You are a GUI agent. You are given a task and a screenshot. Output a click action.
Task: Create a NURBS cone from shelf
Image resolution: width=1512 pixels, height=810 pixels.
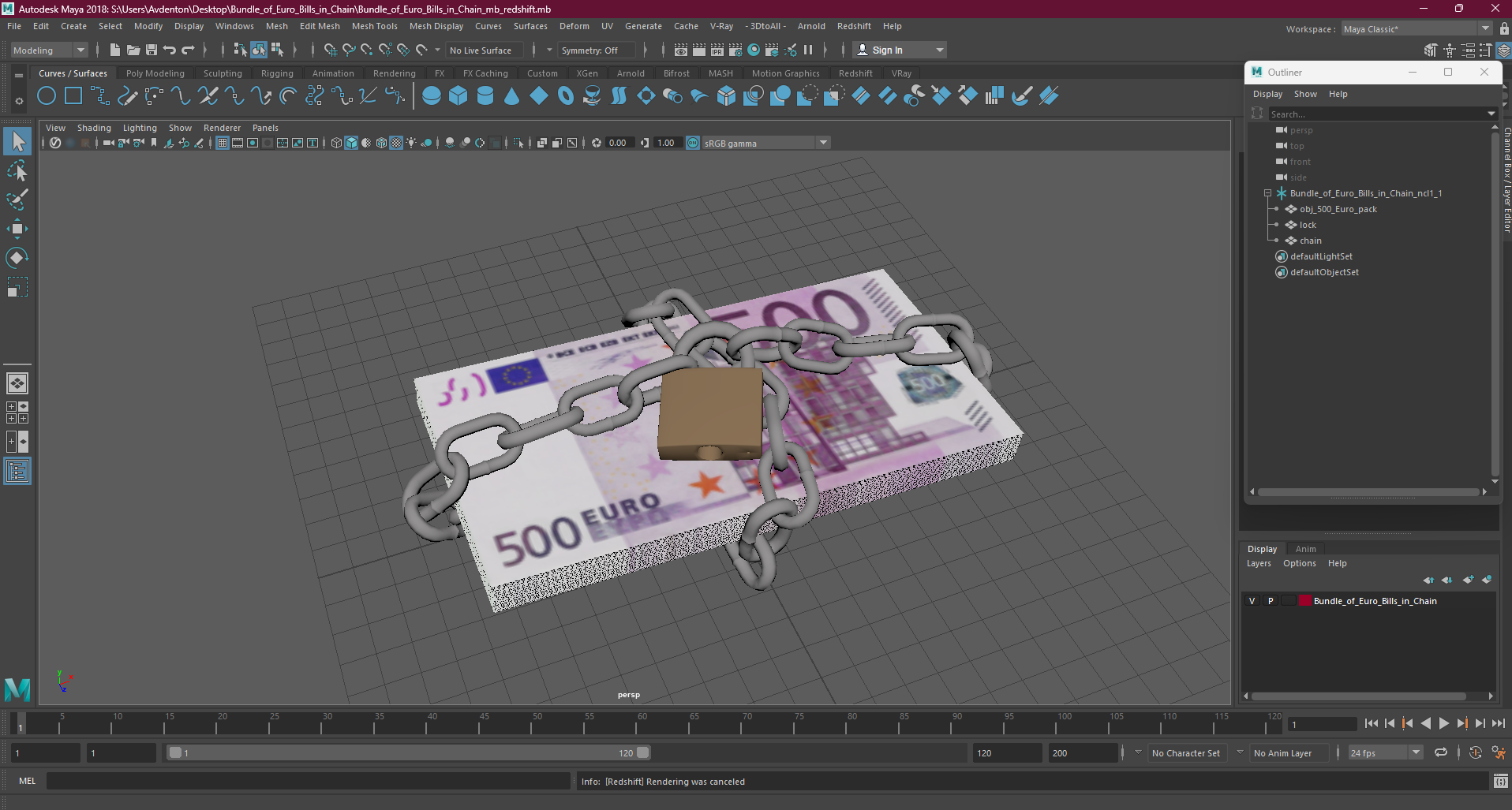coord(512,96)
